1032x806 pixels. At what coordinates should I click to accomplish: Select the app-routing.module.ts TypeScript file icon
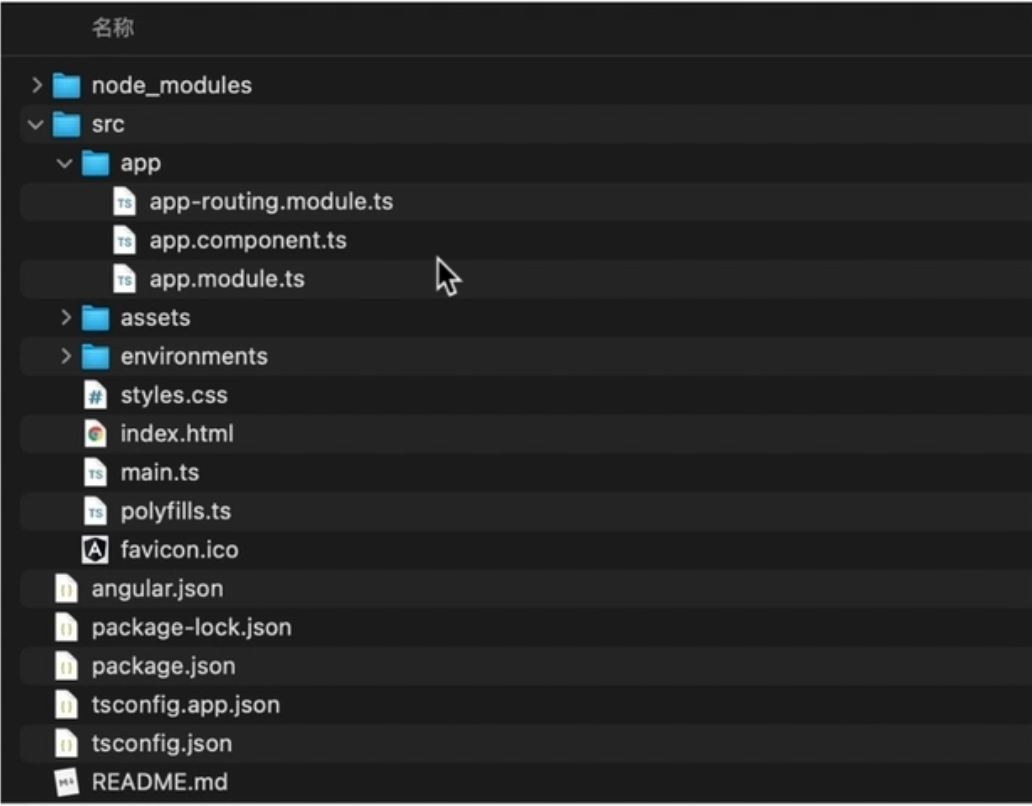124,201
